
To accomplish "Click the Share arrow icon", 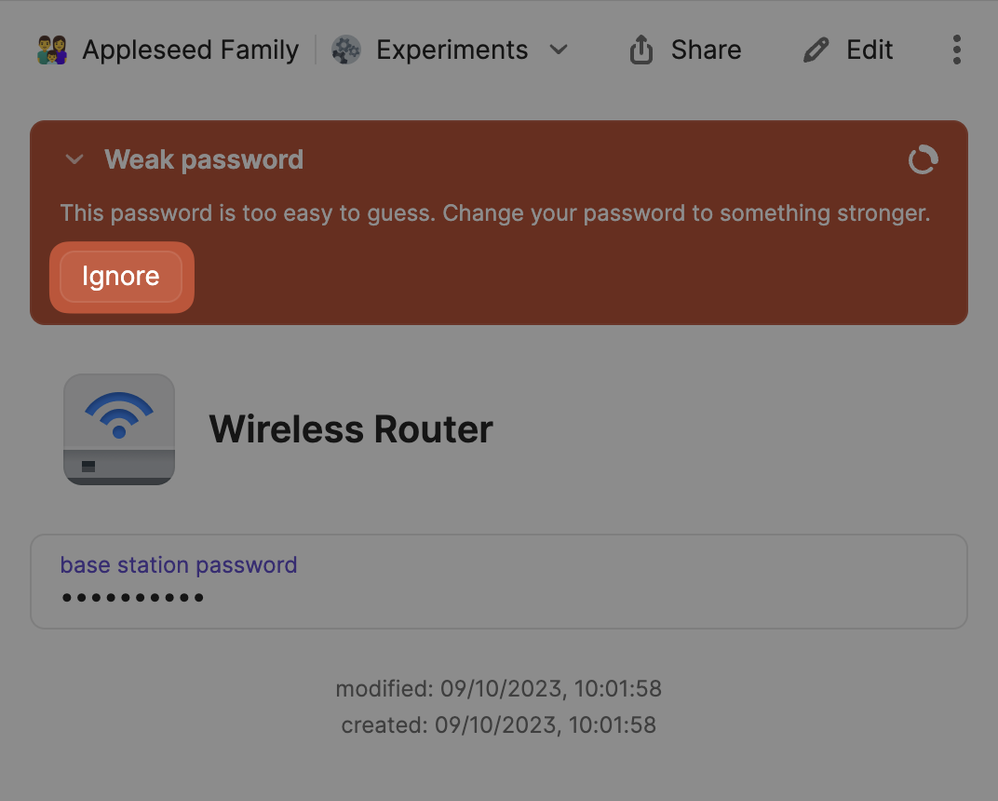I will click(x=641, y=50).
